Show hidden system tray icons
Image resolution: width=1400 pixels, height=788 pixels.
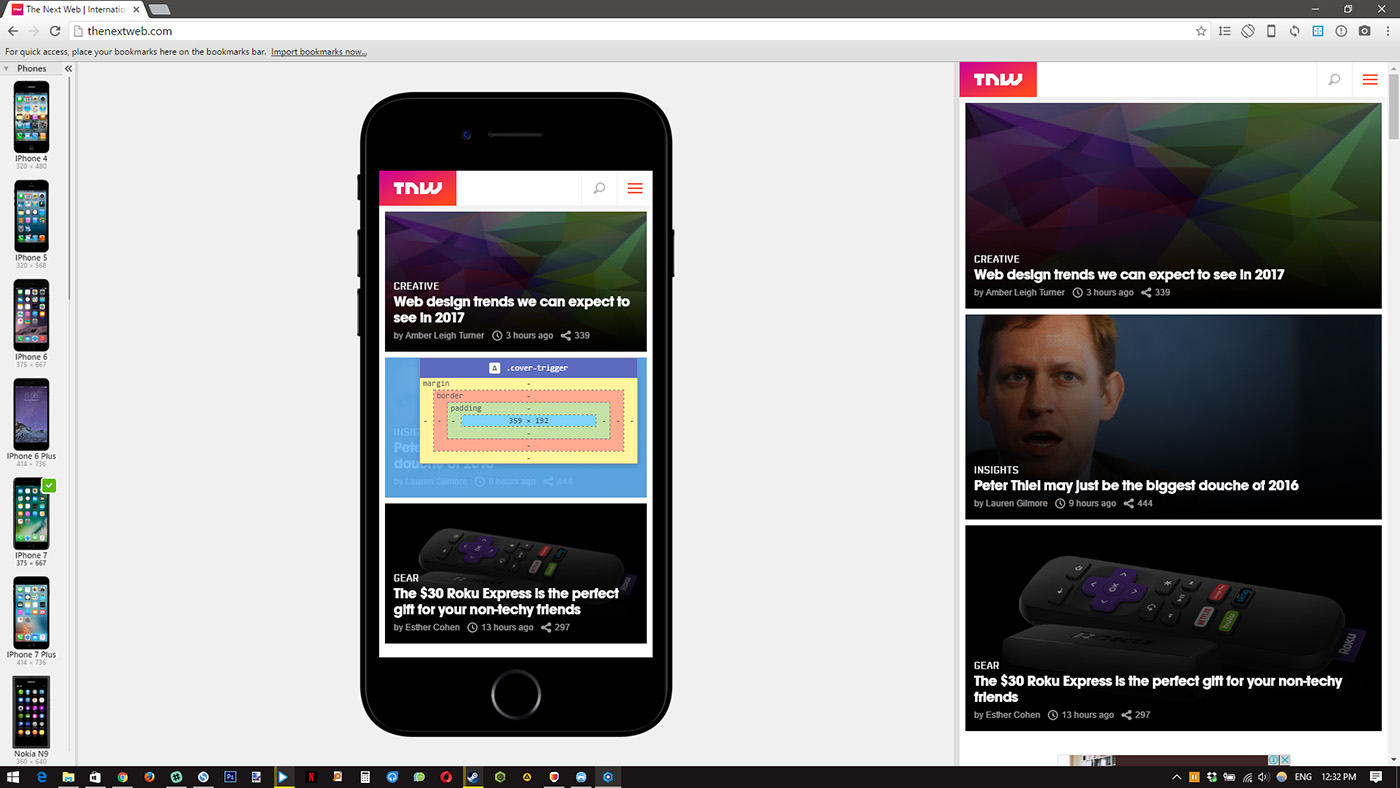[x=1176, y=777]
